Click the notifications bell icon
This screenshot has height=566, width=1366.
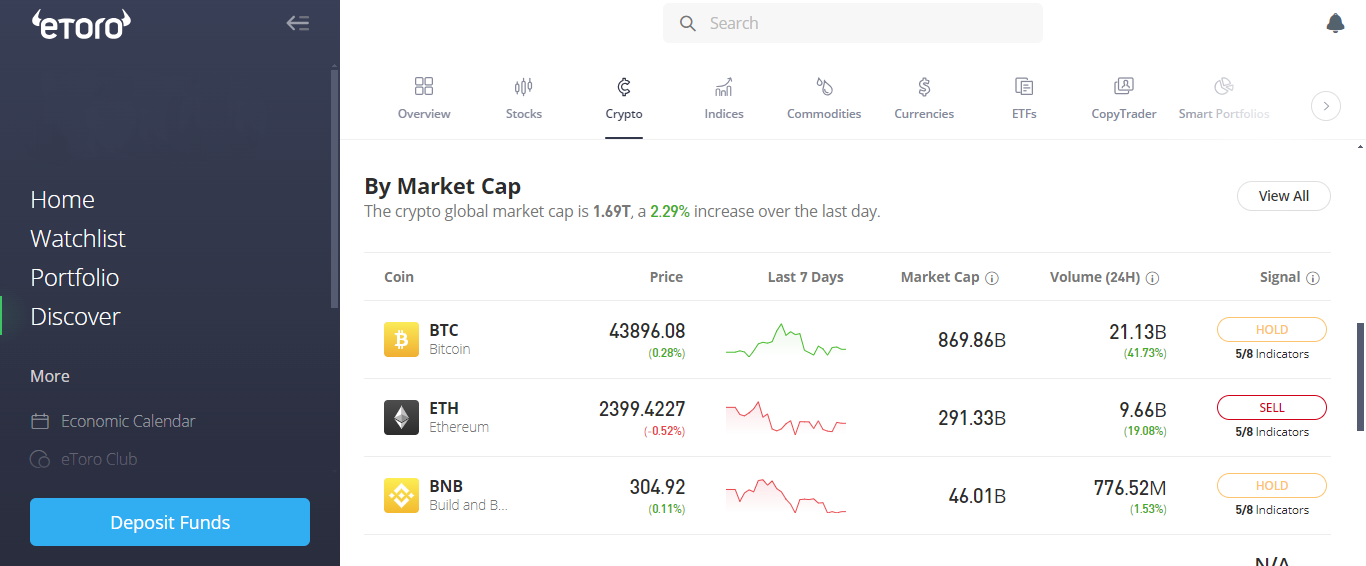click(x=1335, y=23)
